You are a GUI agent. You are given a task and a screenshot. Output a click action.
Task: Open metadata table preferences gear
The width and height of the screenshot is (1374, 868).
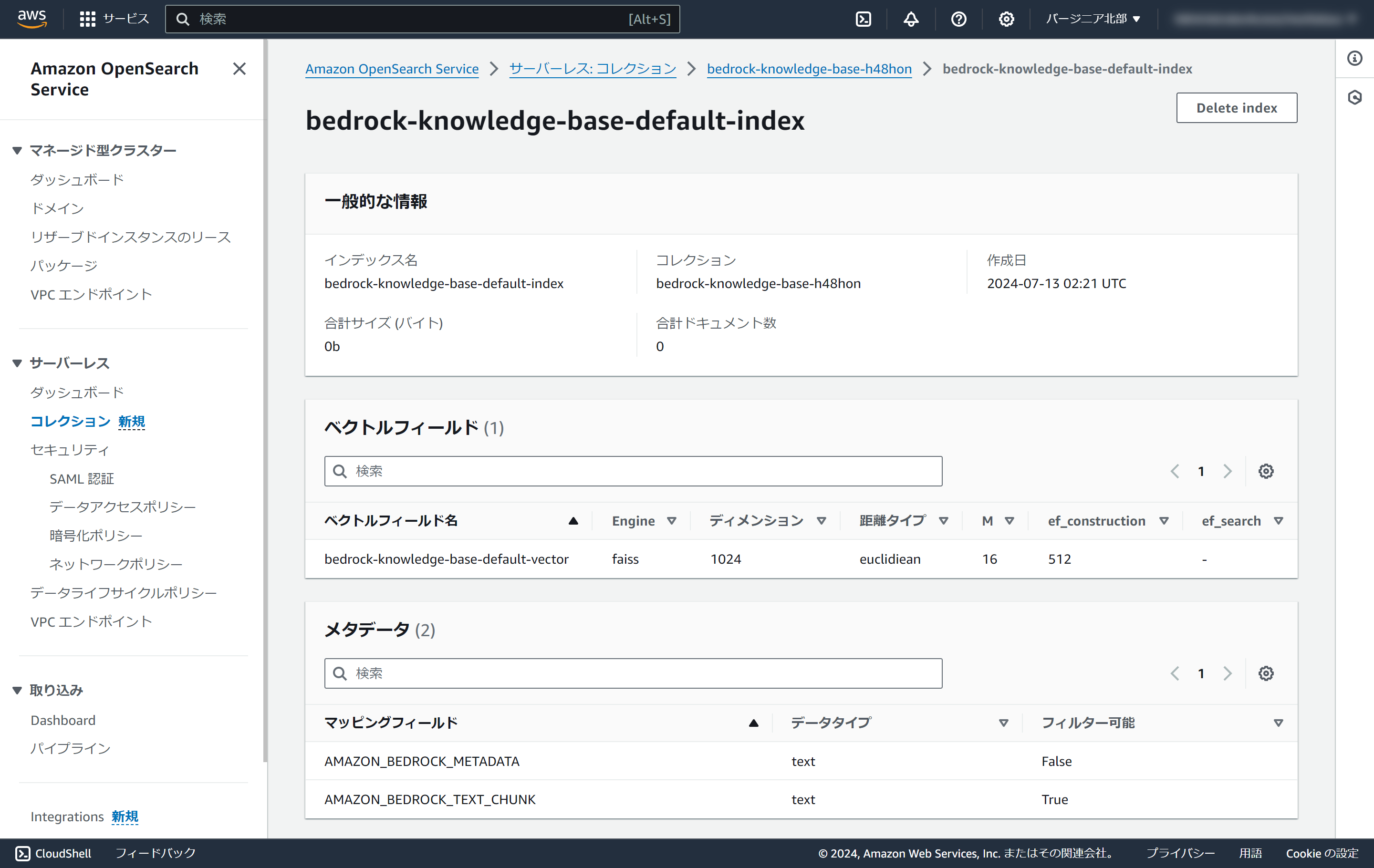click(1266, 673)
